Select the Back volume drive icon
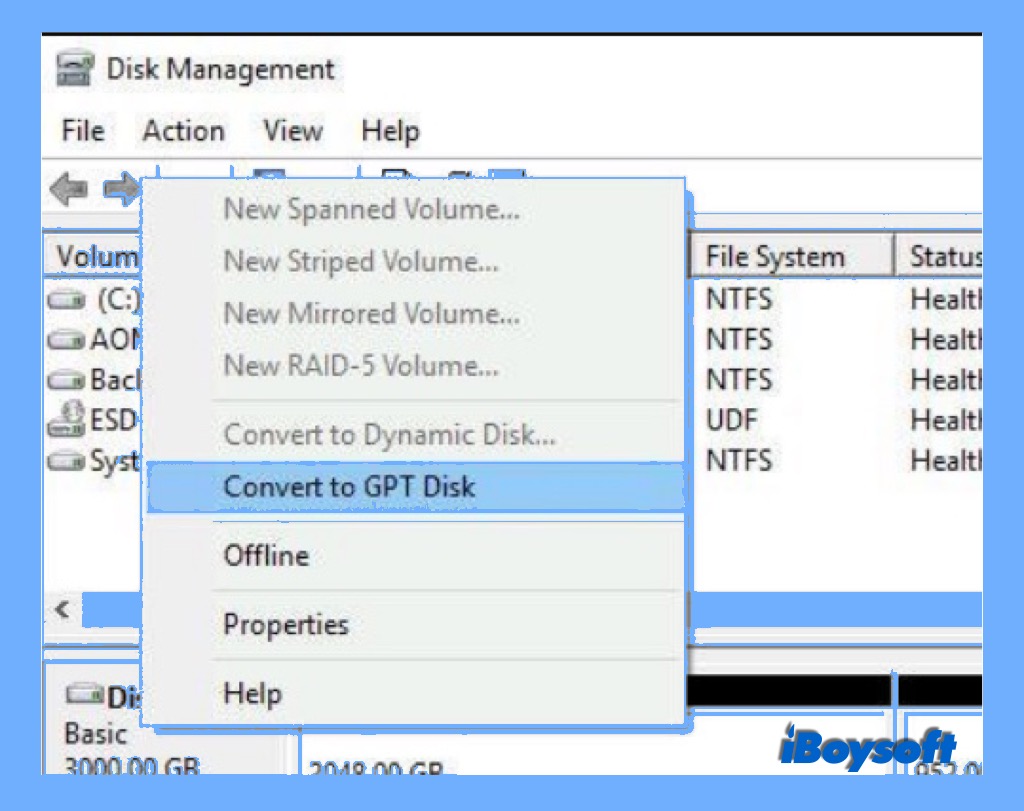This screenshot has width=1024, height=811. (x=67, y=380)
